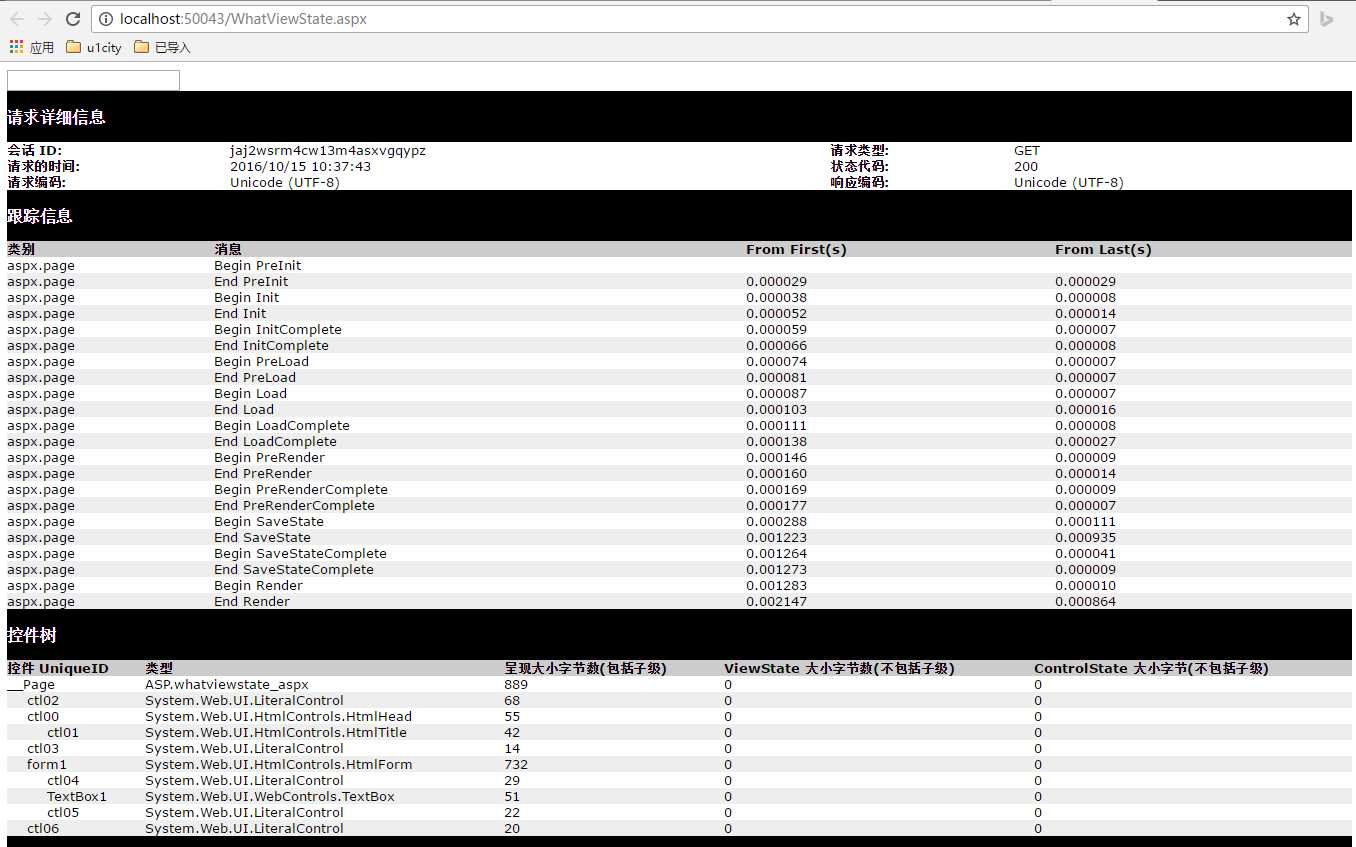Click the ASP.whatviewstate_aspx type cell

(227, 684)
